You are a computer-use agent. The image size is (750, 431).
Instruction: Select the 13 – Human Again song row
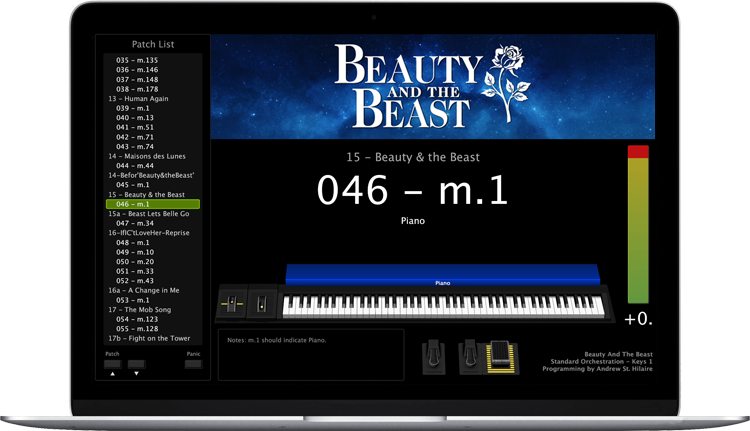point(153,99)
